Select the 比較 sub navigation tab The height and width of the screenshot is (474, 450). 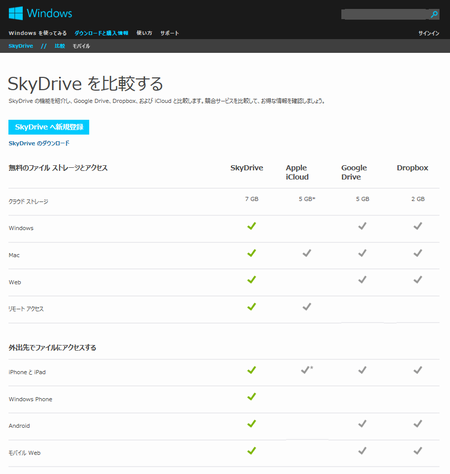tap(60, 46)
